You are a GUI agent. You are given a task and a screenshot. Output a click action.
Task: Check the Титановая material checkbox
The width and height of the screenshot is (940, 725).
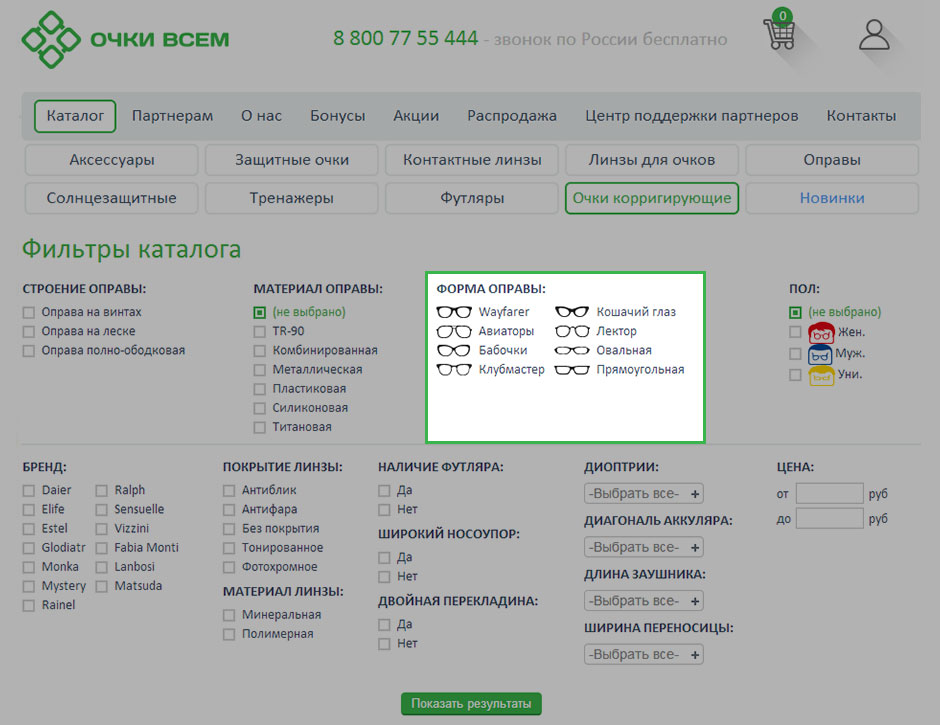tap(260, 427)
